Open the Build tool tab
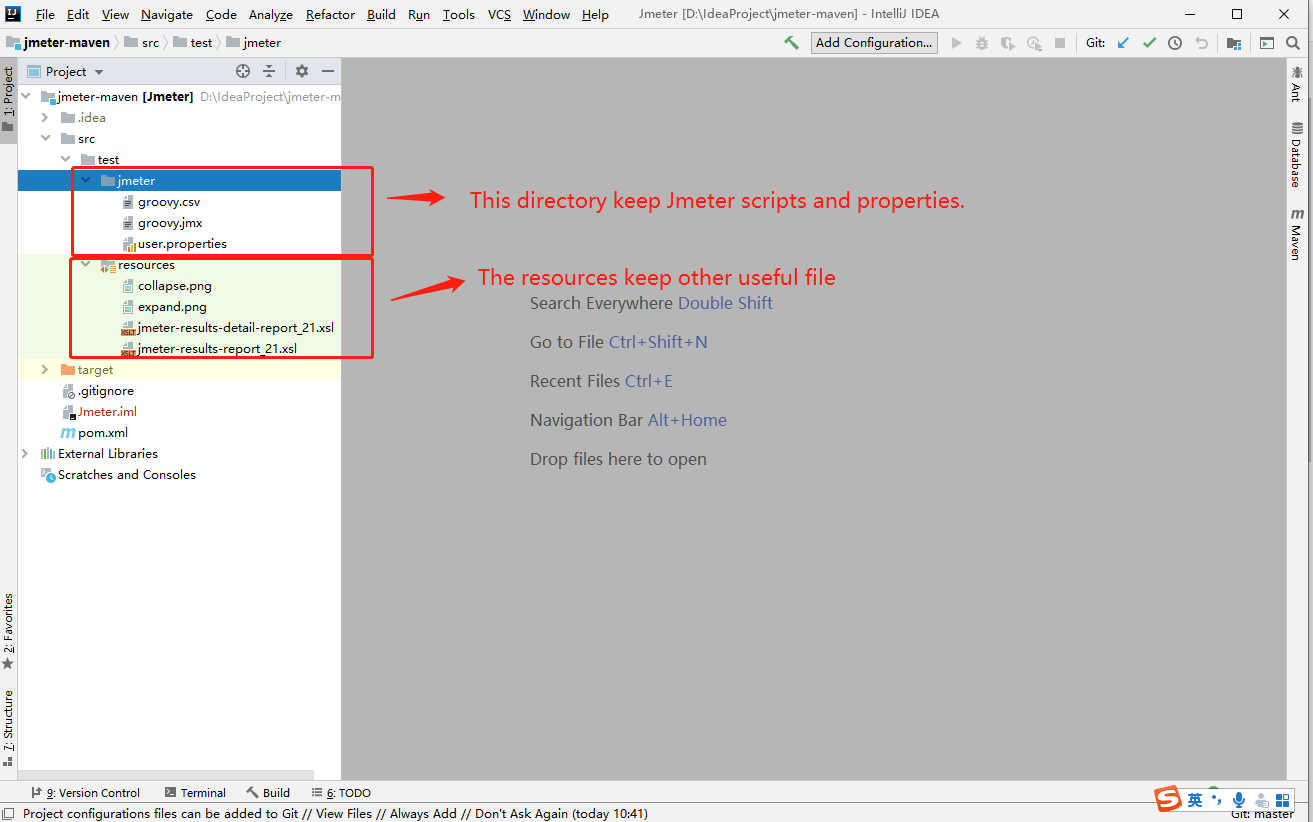Viewport: 1313px width, 822px height. click(268, 793)
